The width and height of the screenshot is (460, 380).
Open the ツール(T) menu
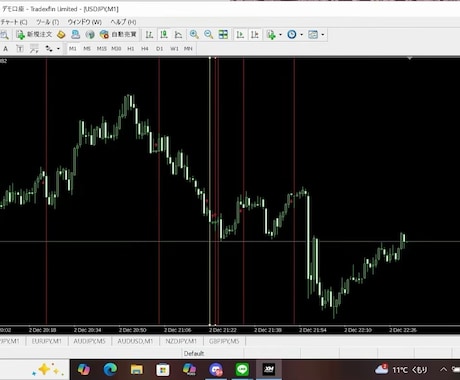tap(47, 22)
